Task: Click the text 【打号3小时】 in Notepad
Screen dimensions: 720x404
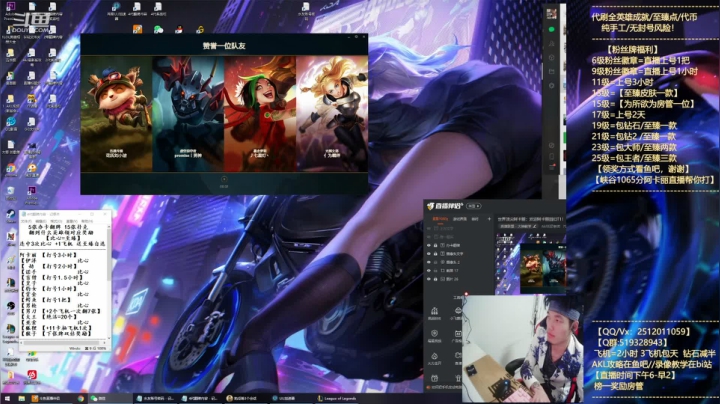Action: [59, 255]
